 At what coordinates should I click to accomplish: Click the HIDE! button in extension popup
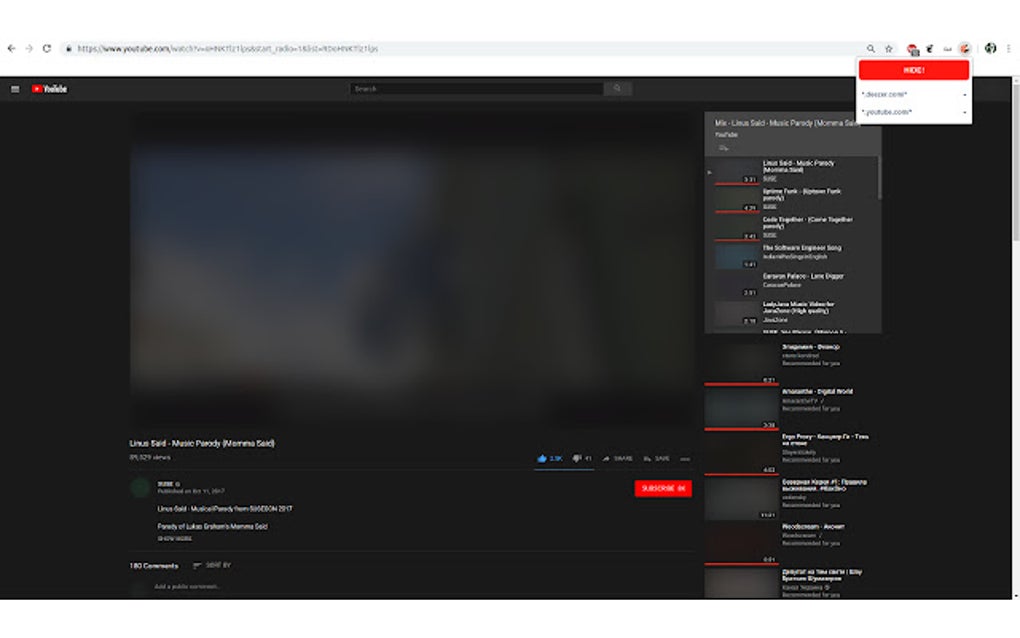click(914, 70)
